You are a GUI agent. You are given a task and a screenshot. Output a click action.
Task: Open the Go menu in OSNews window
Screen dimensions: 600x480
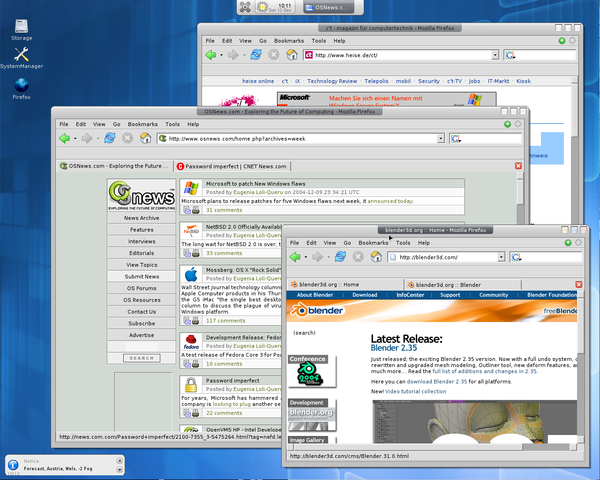click(116, 124)
